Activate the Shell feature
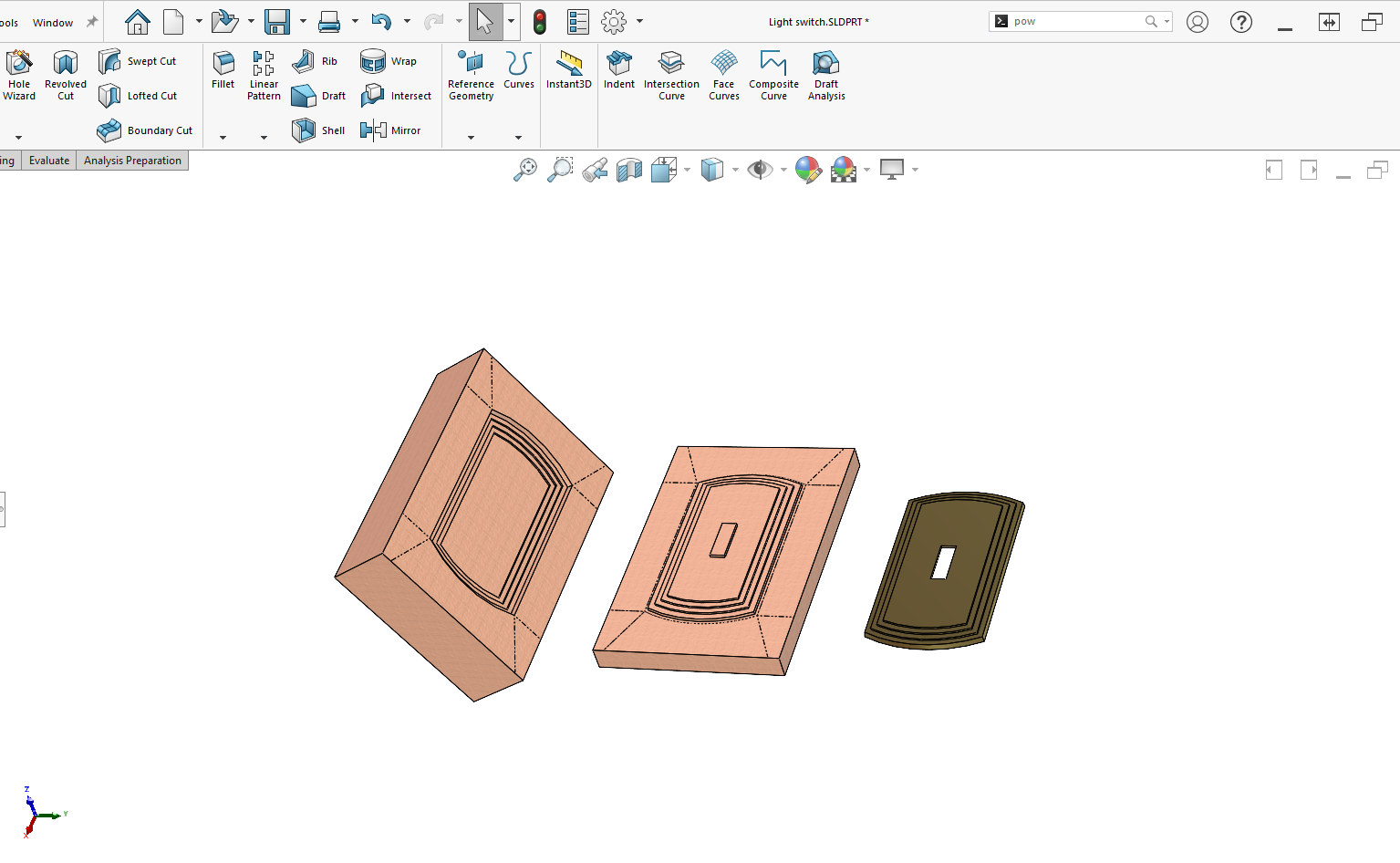1400x863 pixels. [x=318, y=130]
